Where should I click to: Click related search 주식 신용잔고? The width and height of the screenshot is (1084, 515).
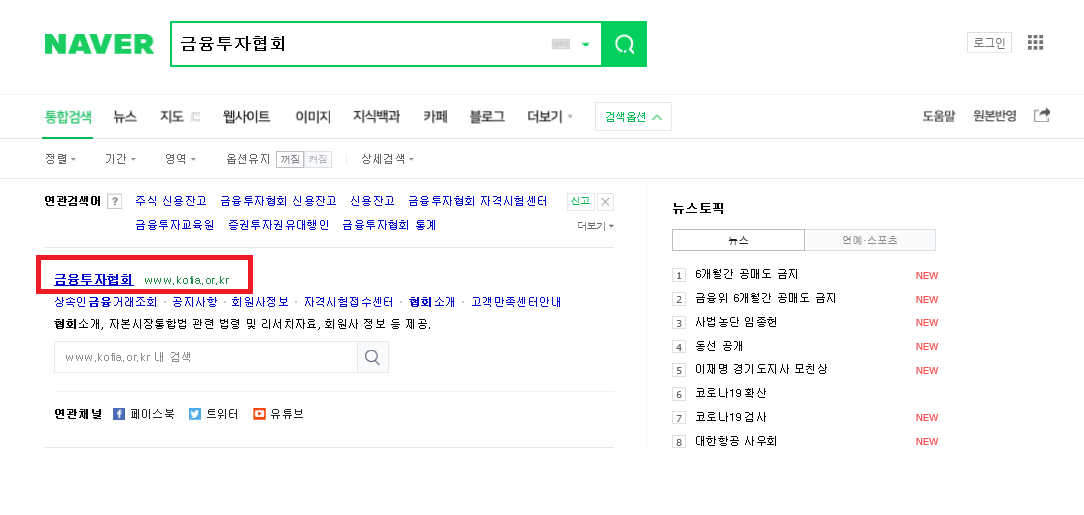coord(171,201)
